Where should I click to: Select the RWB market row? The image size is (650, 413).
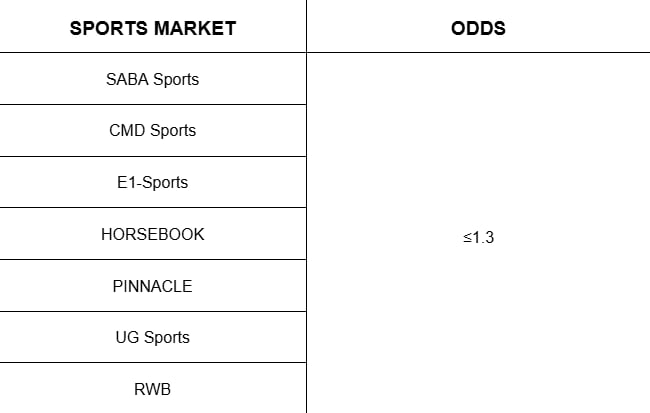click(153, 389)
